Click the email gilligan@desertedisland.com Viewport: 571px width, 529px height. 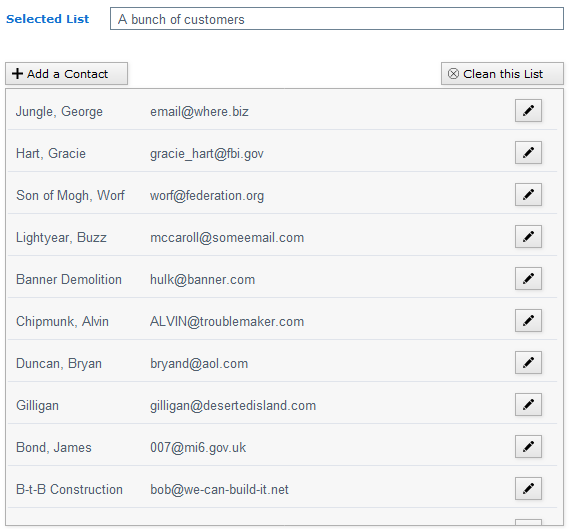[233, 406]
